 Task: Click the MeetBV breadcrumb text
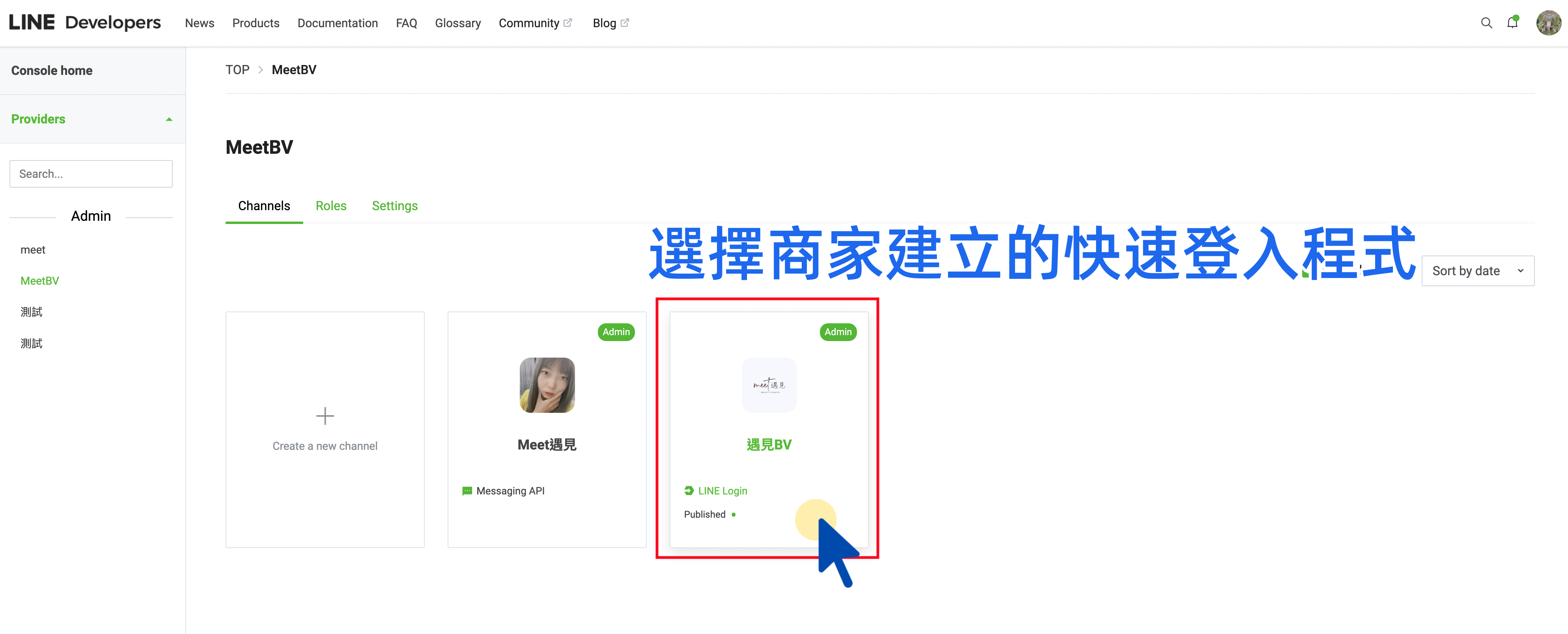(294, 70)
